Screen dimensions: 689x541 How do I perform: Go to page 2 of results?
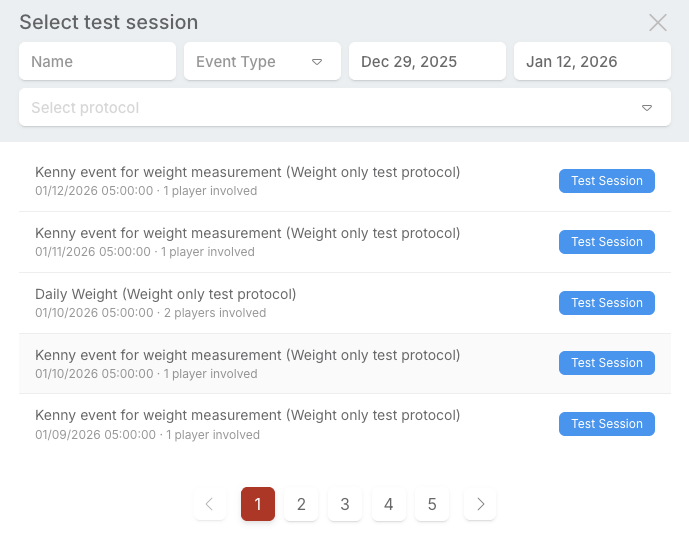(301, 505)
